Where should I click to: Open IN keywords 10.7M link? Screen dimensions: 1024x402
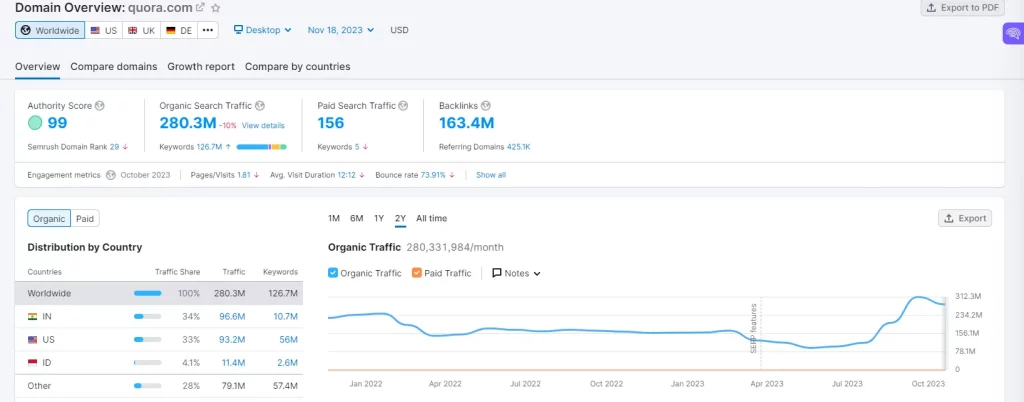pyautogui.click(x=285, y=317)
